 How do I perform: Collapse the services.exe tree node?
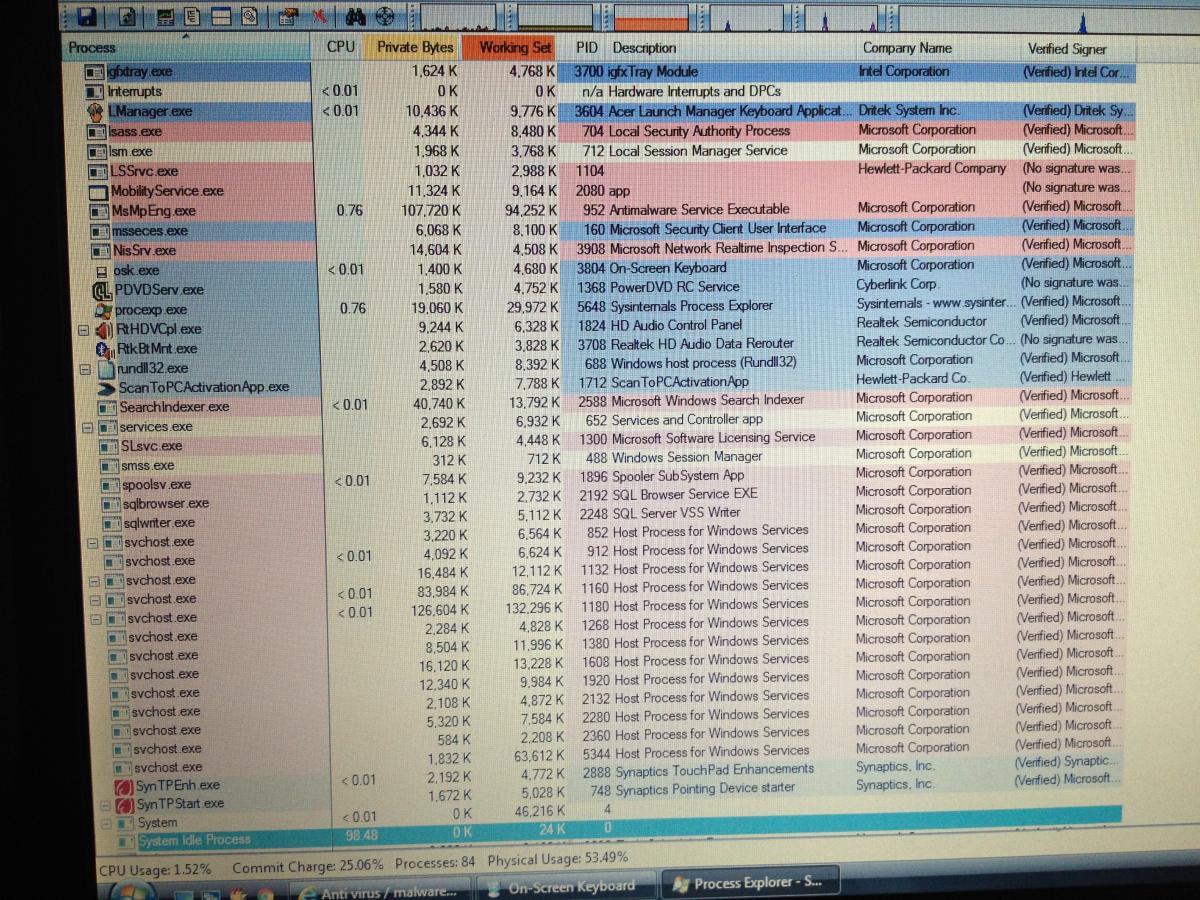click(x=89, y=426)
